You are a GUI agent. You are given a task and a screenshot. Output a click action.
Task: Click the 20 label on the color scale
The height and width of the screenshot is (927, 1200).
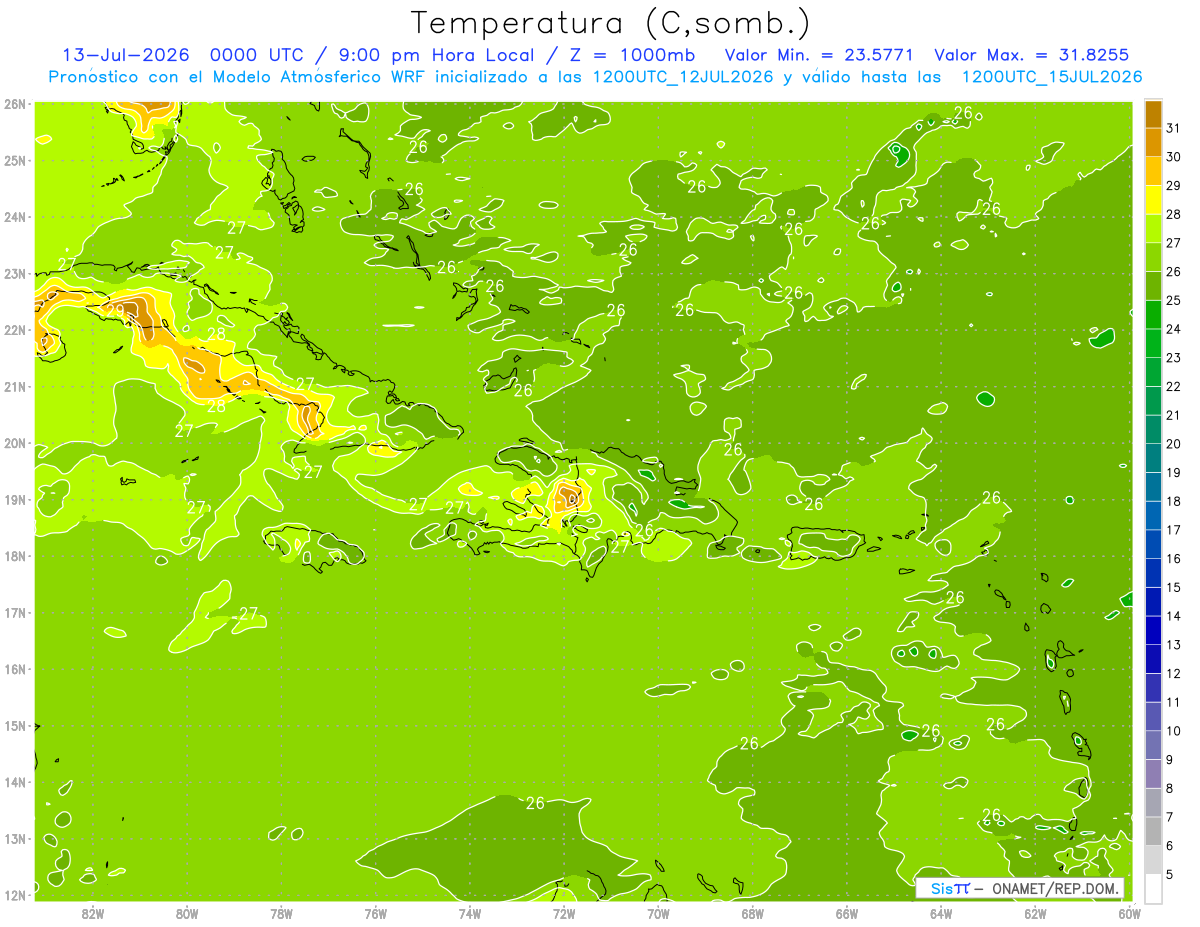click(1174, 444)
